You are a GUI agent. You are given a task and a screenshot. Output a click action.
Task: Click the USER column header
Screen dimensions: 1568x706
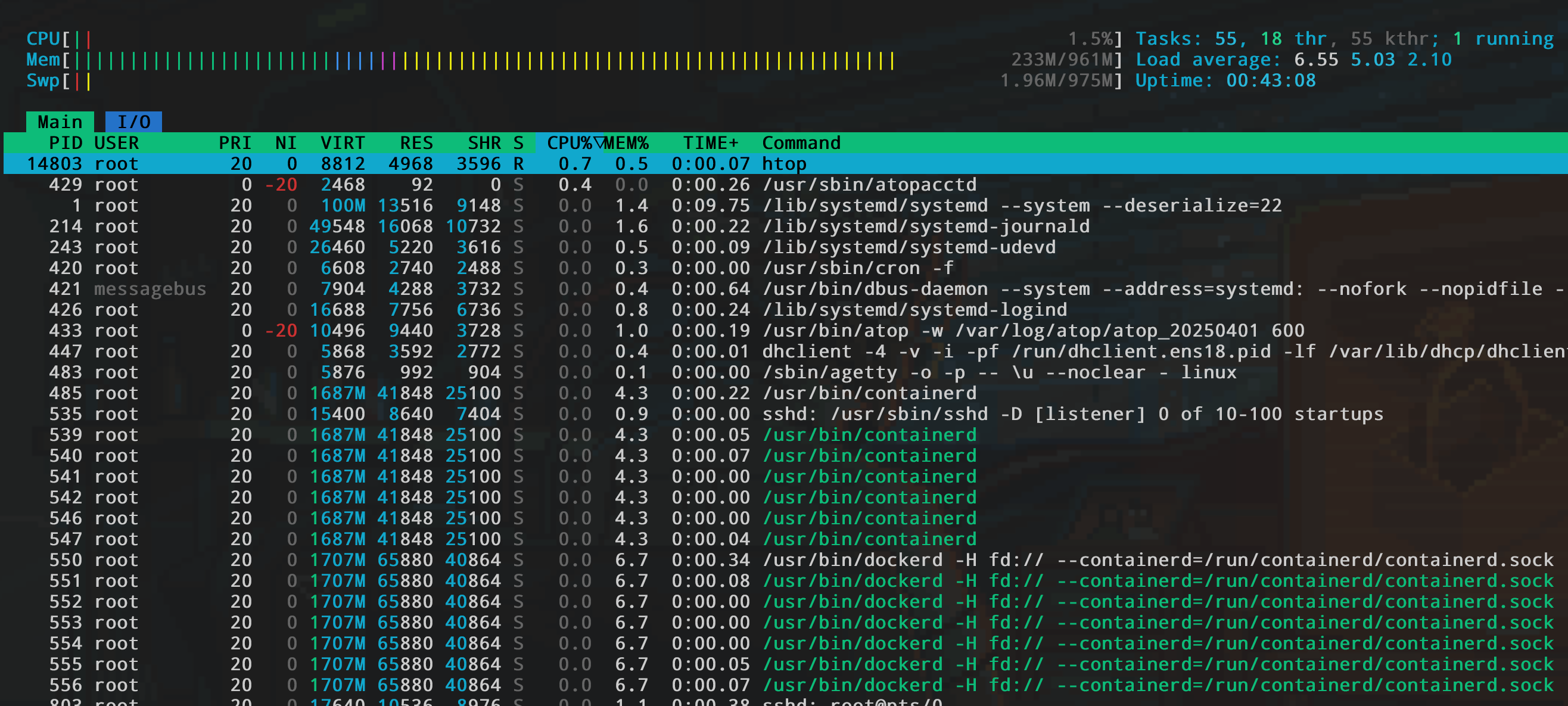click(116, 143)
